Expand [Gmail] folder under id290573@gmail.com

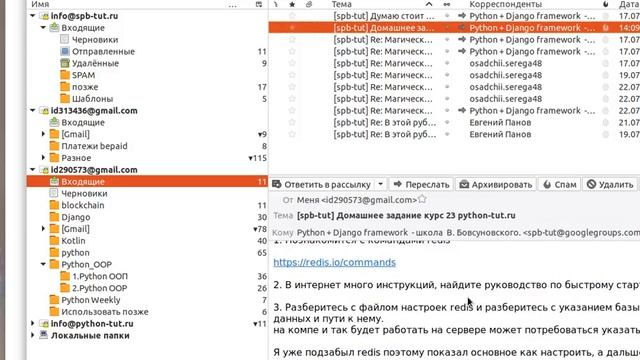43,229
